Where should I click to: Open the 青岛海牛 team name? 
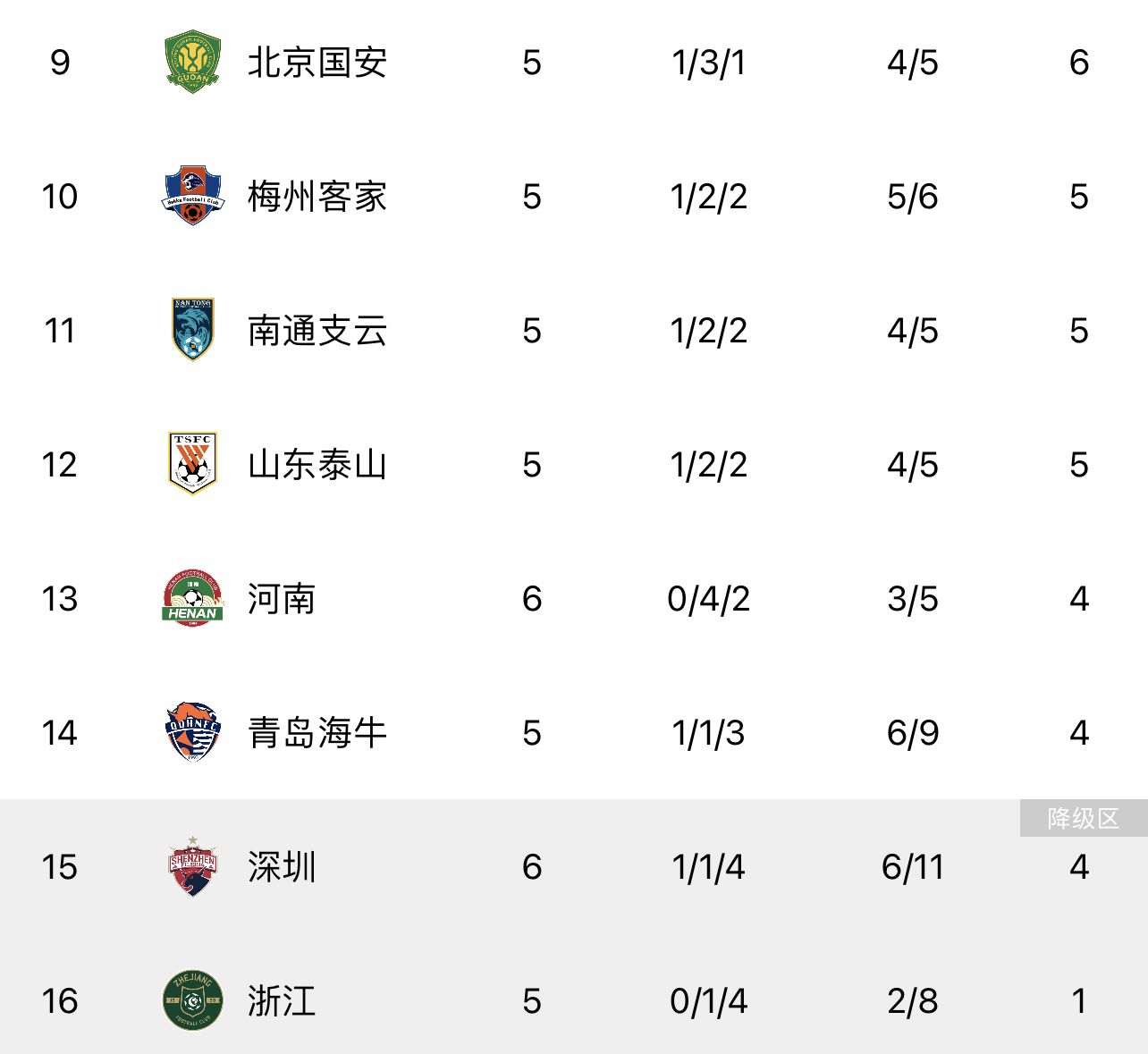tap(317, 733)
